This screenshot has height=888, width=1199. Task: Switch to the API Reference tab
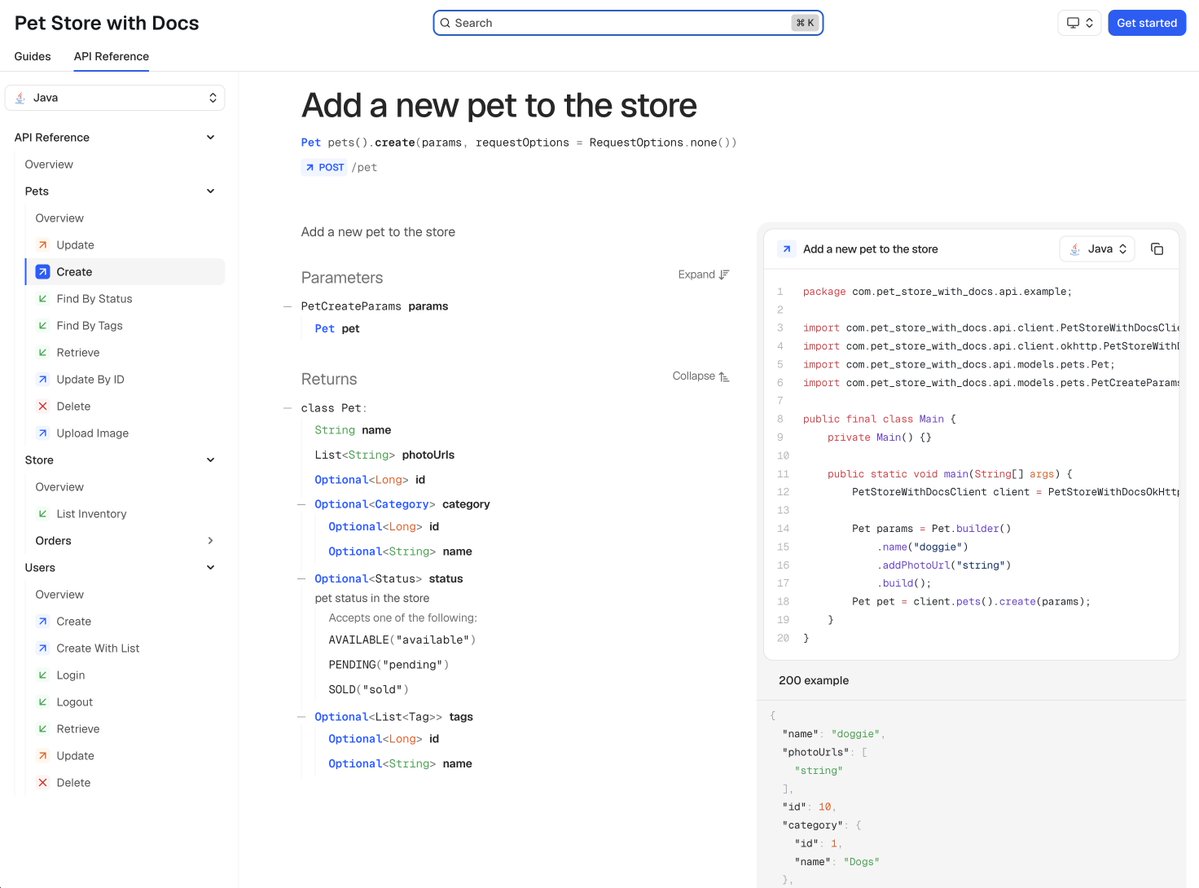point(111,56)
